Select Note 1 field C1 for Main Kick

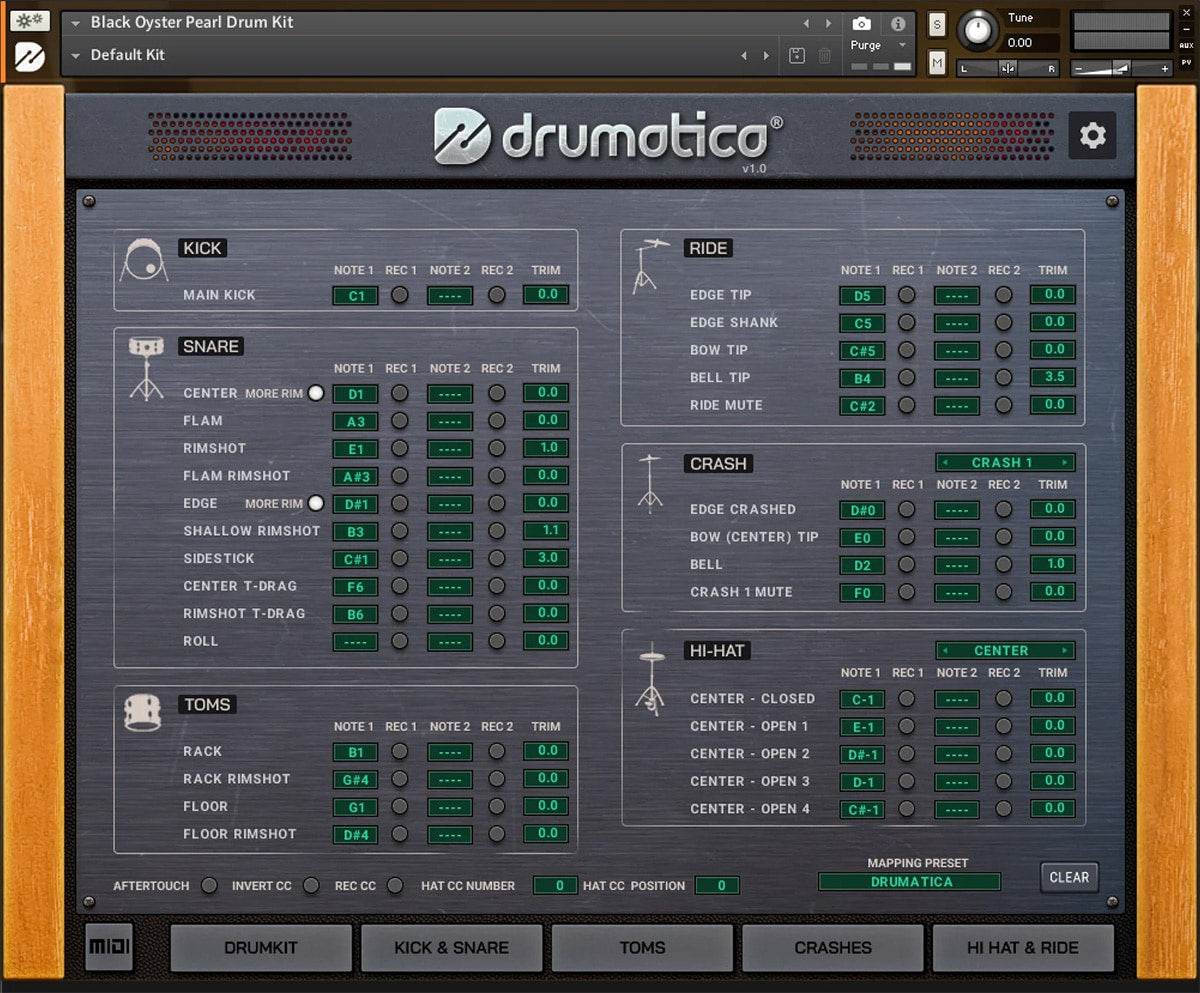[355, 295]
